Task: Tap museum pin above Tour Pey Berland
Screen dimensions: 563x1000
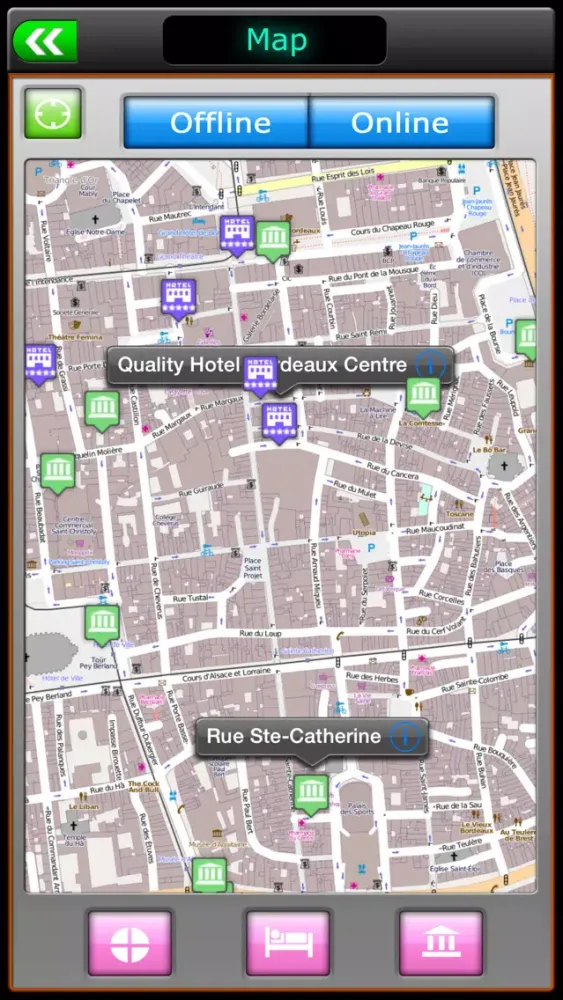Action: pos(102,624)
